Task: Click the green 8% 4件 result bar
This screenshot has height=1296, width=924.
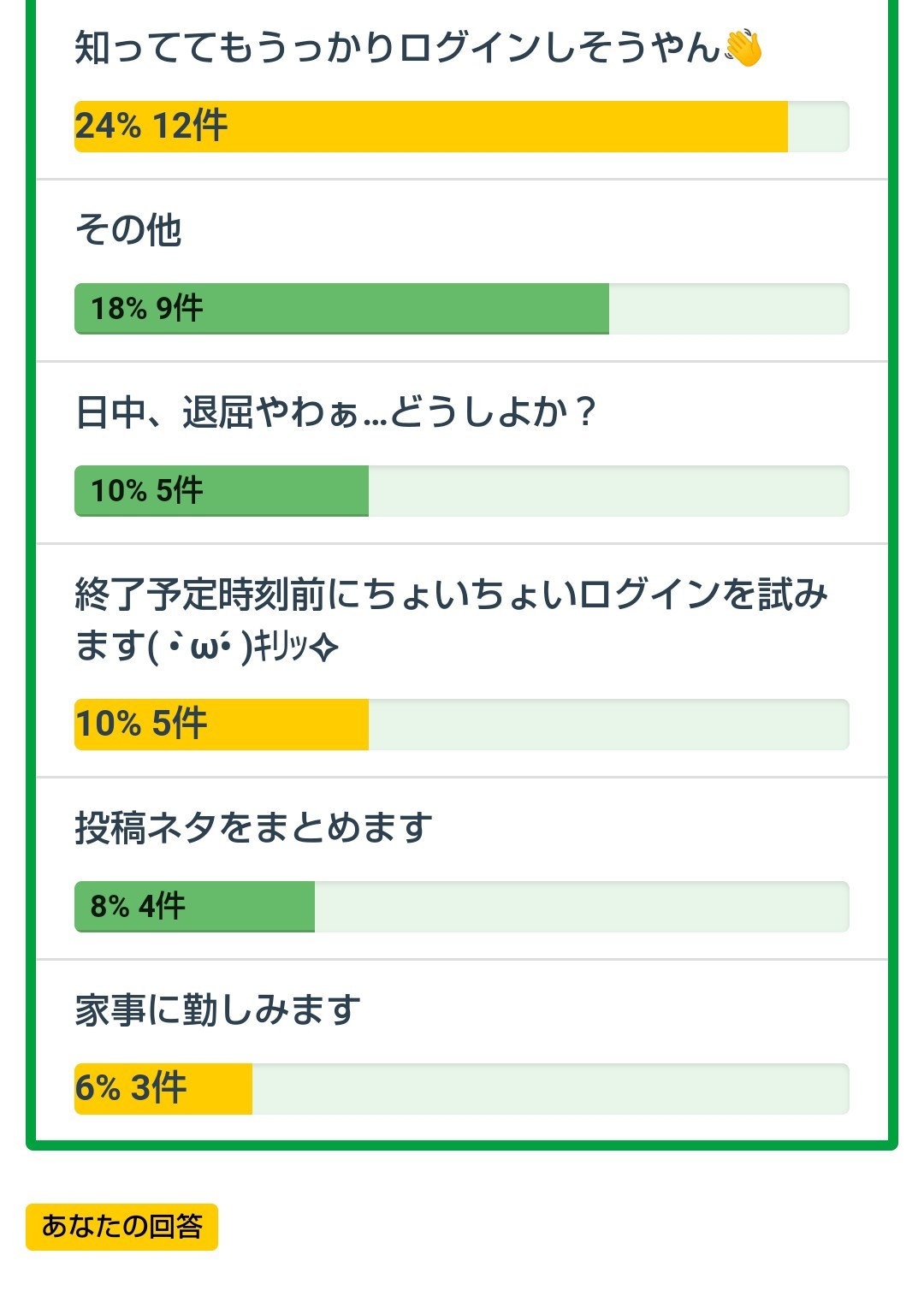Action: point(194,907)
